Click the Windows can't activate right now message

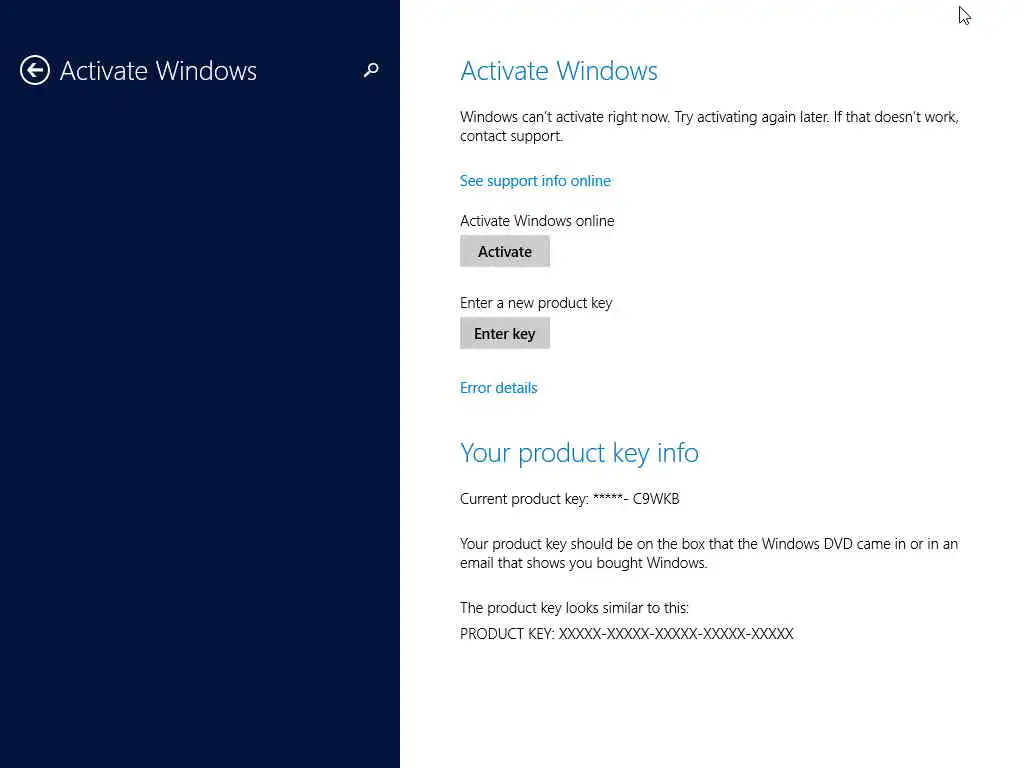click(709, 126)
